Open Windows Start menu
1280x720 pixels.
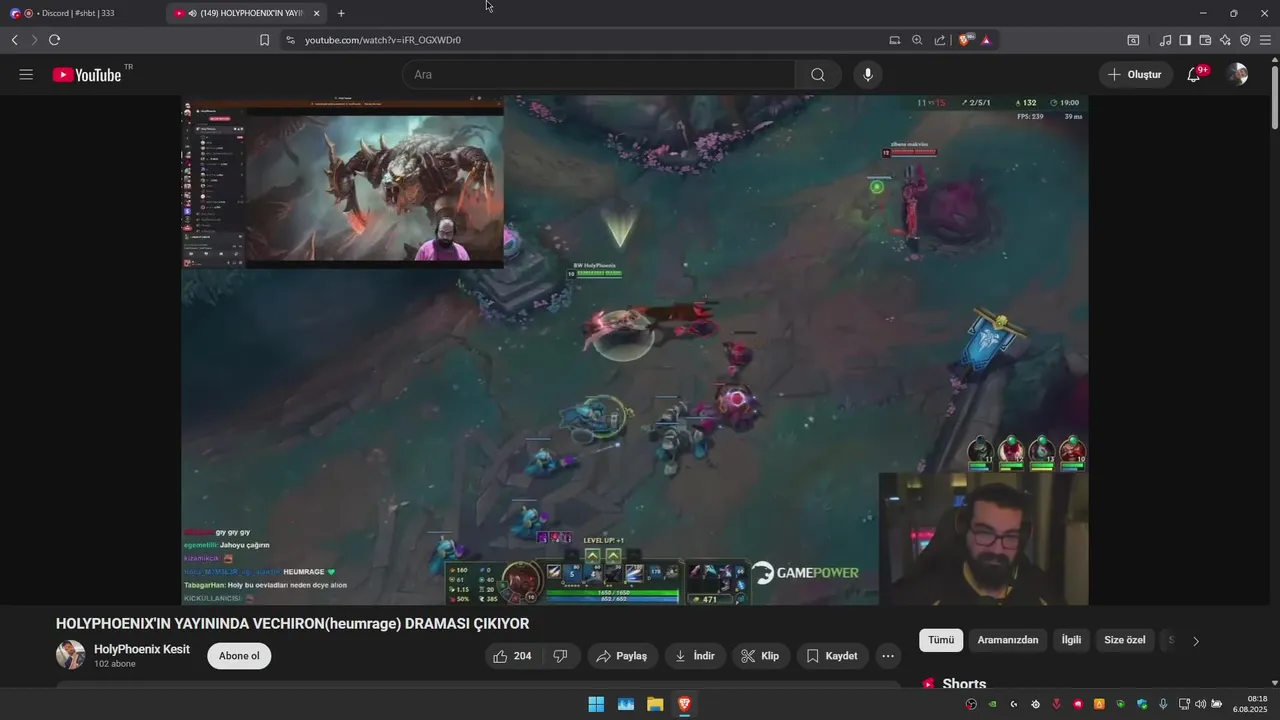[596, 704]
